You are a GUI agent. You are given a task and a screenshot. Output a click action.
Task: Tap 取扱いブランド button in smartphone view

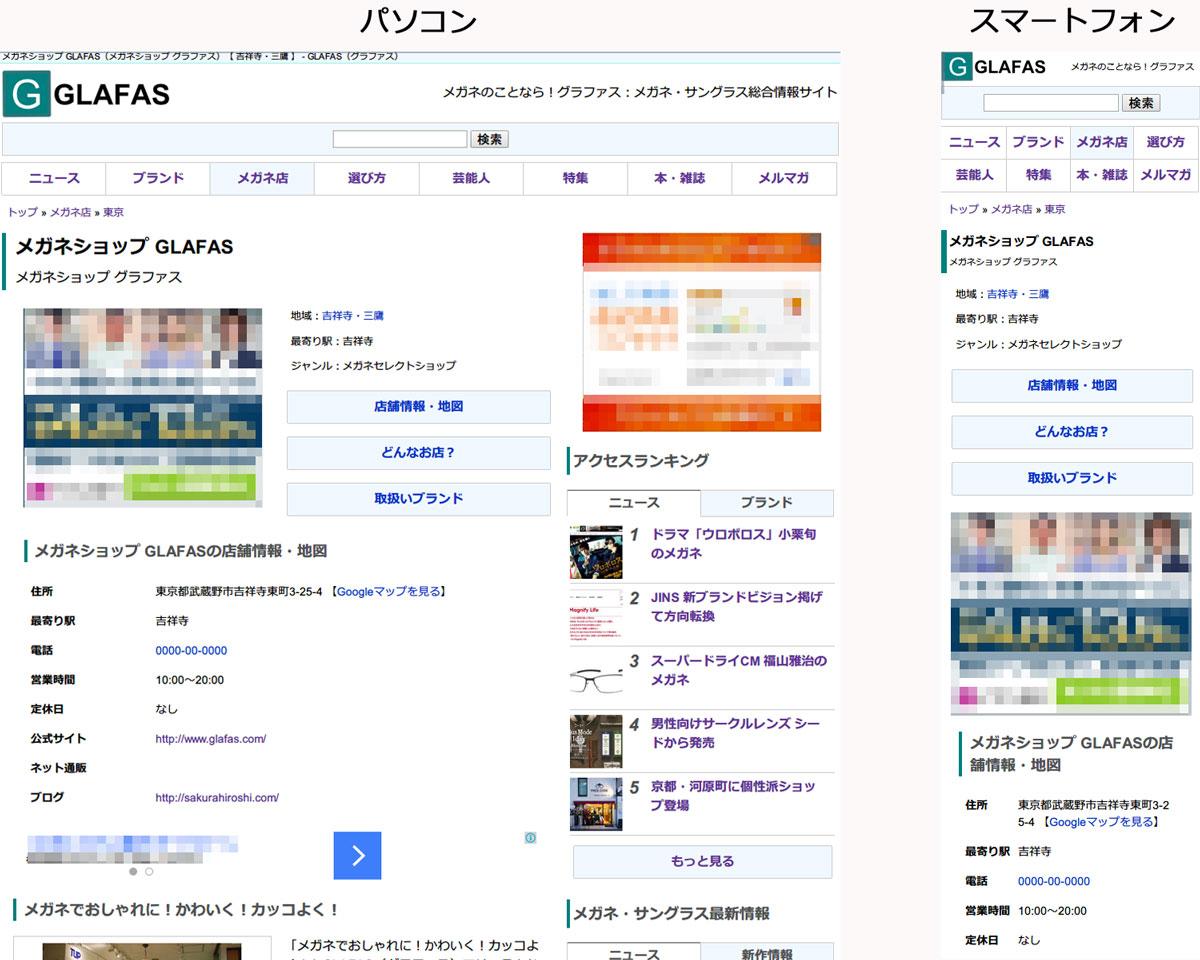point(1072,478)
